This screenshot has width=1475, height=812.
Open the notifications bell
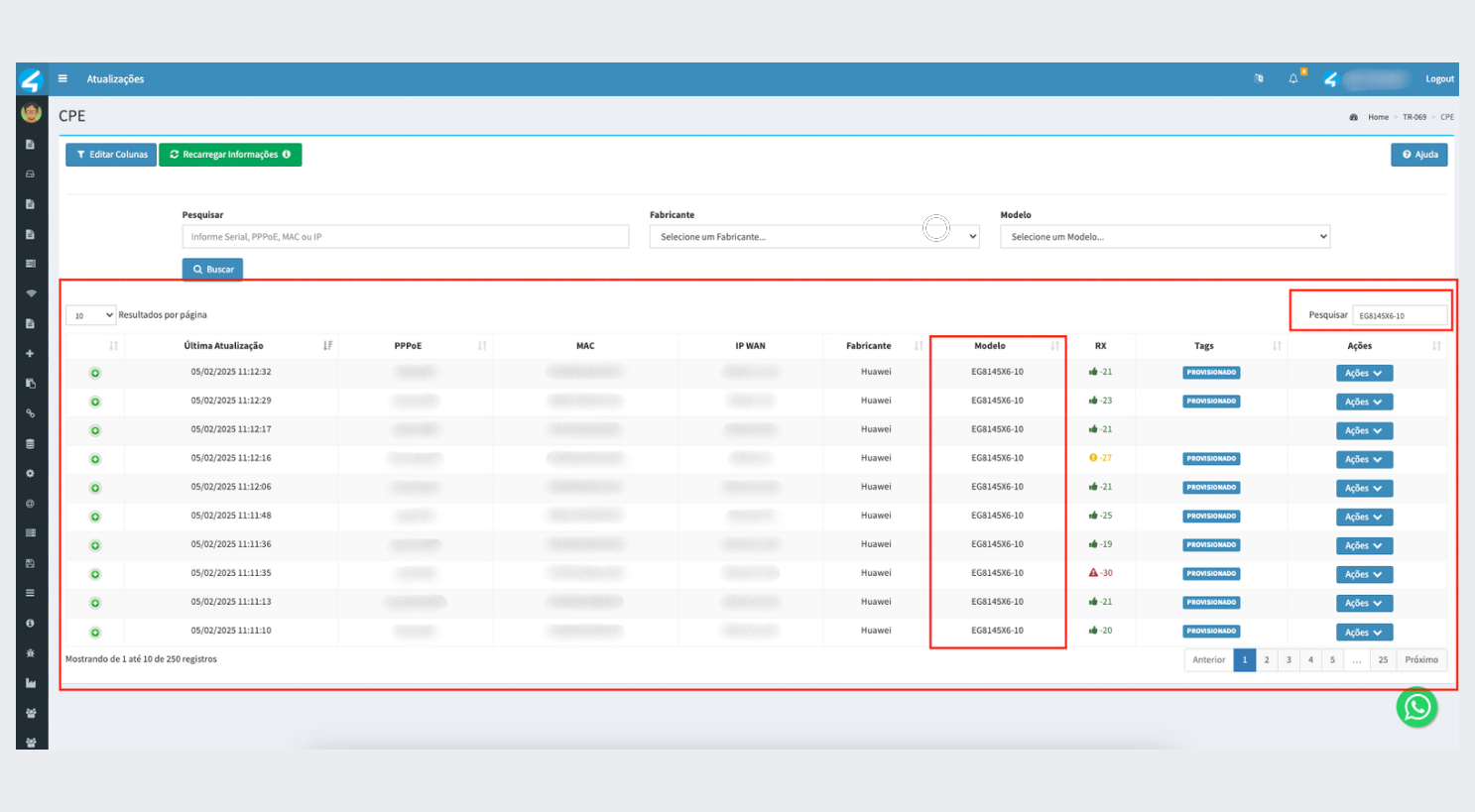(x=1293, y=79)
